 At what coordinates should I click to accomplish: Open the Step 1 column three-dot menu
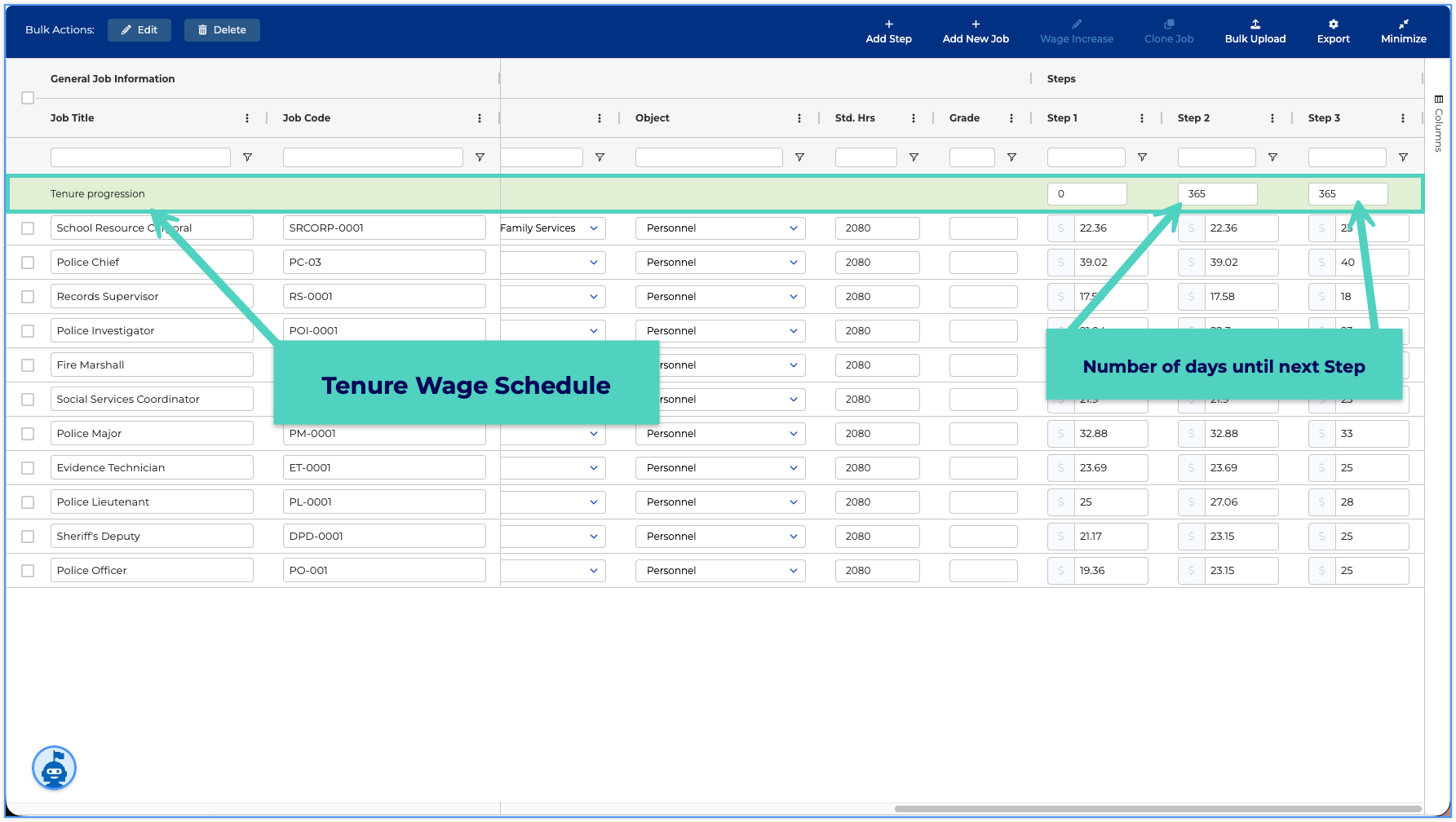1141,118
